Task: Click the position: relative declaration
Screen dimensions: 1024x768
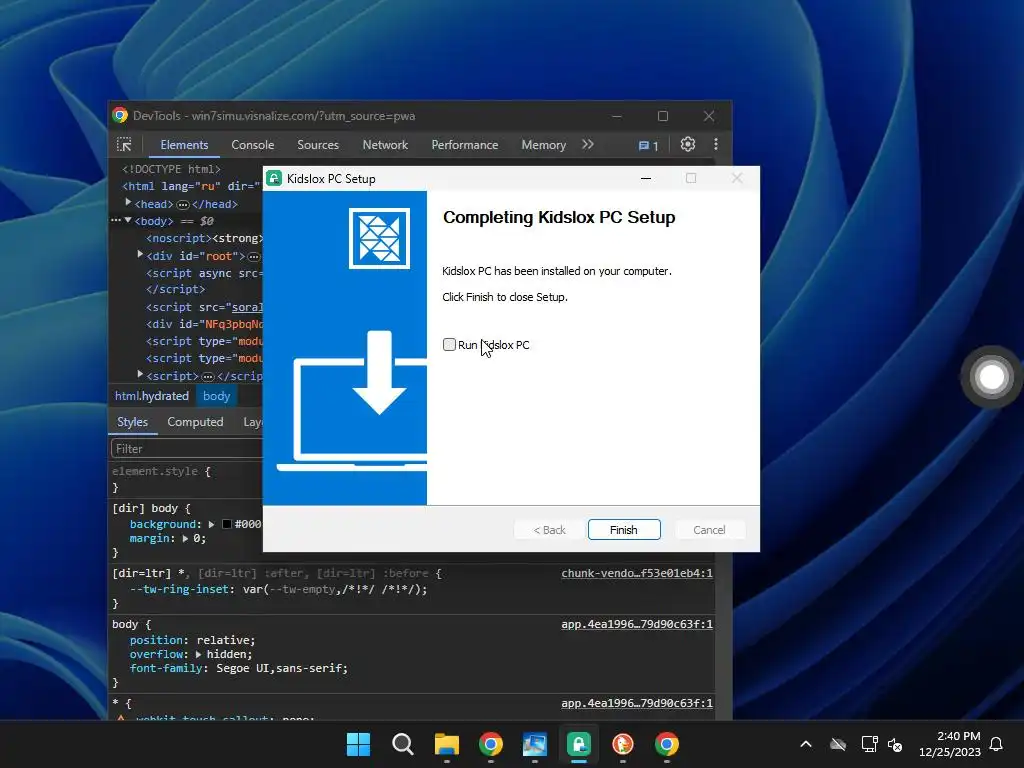Action: (192, 640)
